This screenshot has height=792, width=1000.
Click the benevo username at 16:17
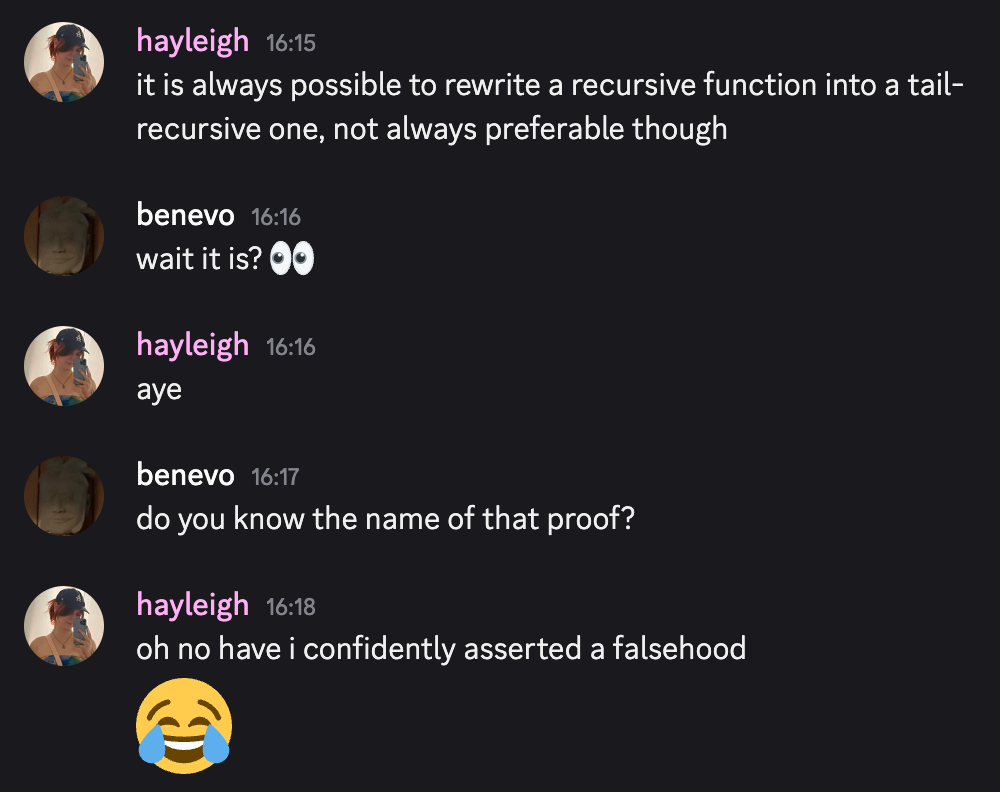point(185,475)
